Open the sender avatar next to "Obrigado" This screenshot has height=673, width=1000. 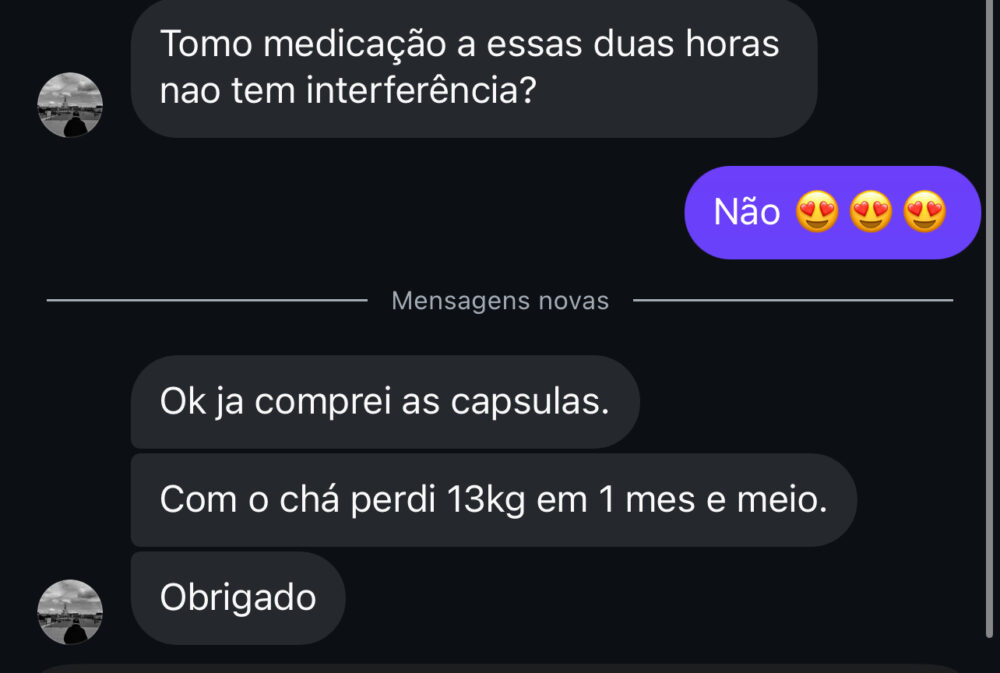point(70,611)
